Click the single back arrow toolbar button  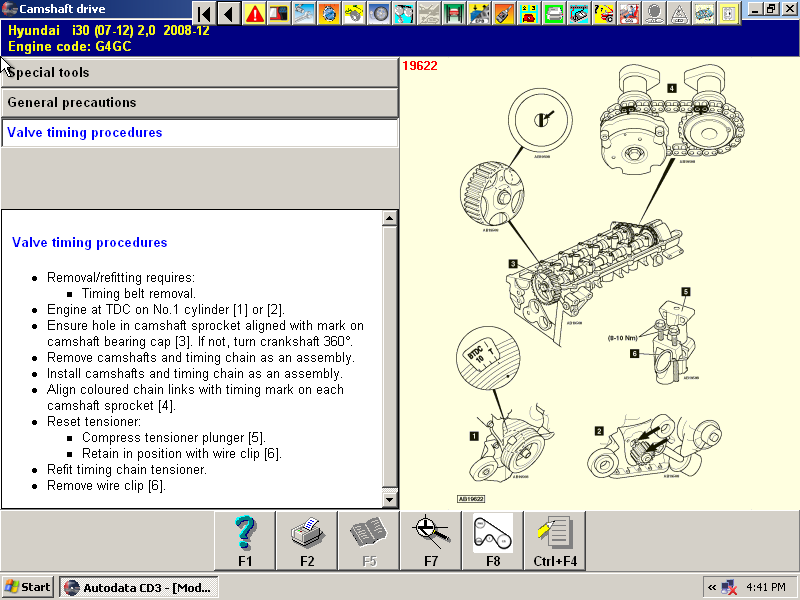tap(229, 13)
